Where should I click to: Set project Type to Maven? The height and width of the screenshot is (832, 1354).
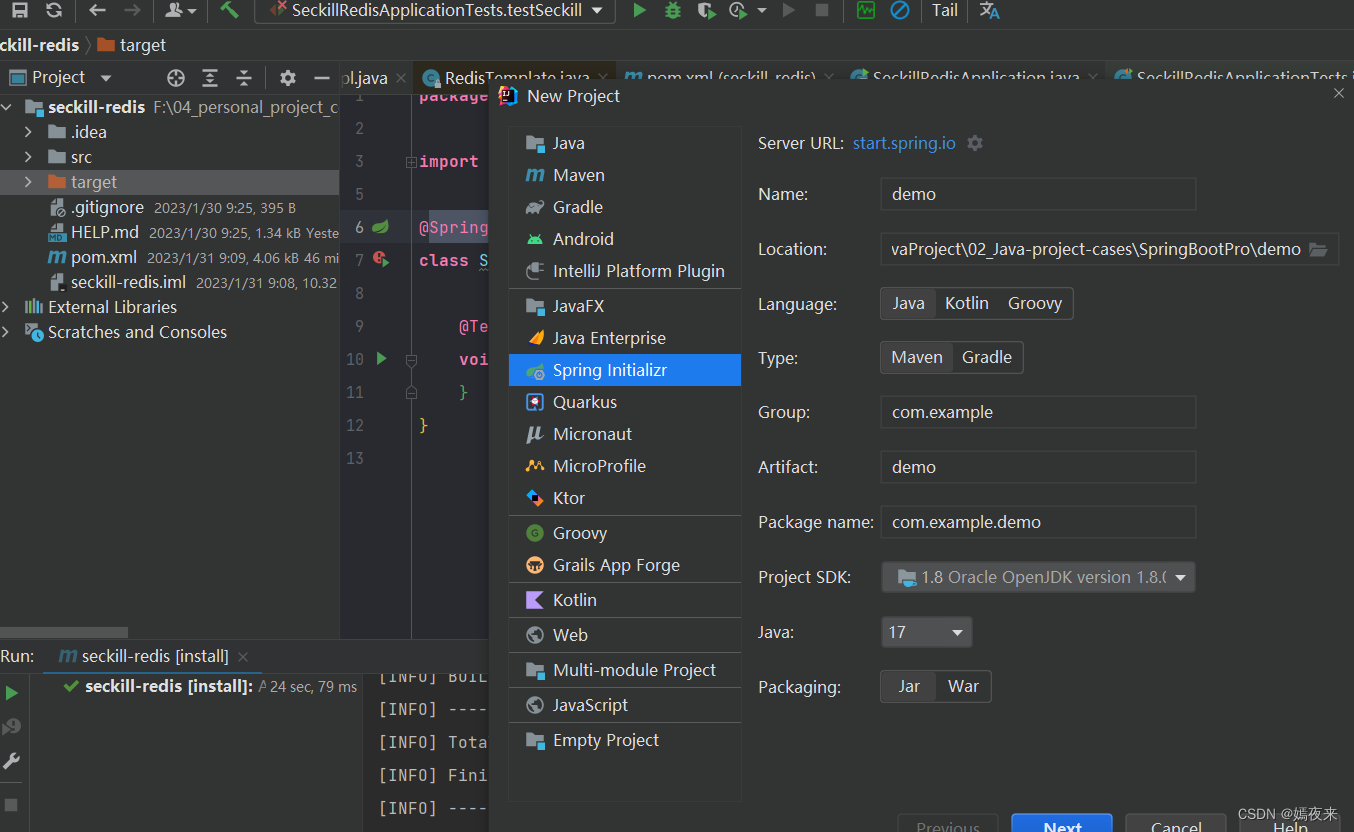pos(917,357)
